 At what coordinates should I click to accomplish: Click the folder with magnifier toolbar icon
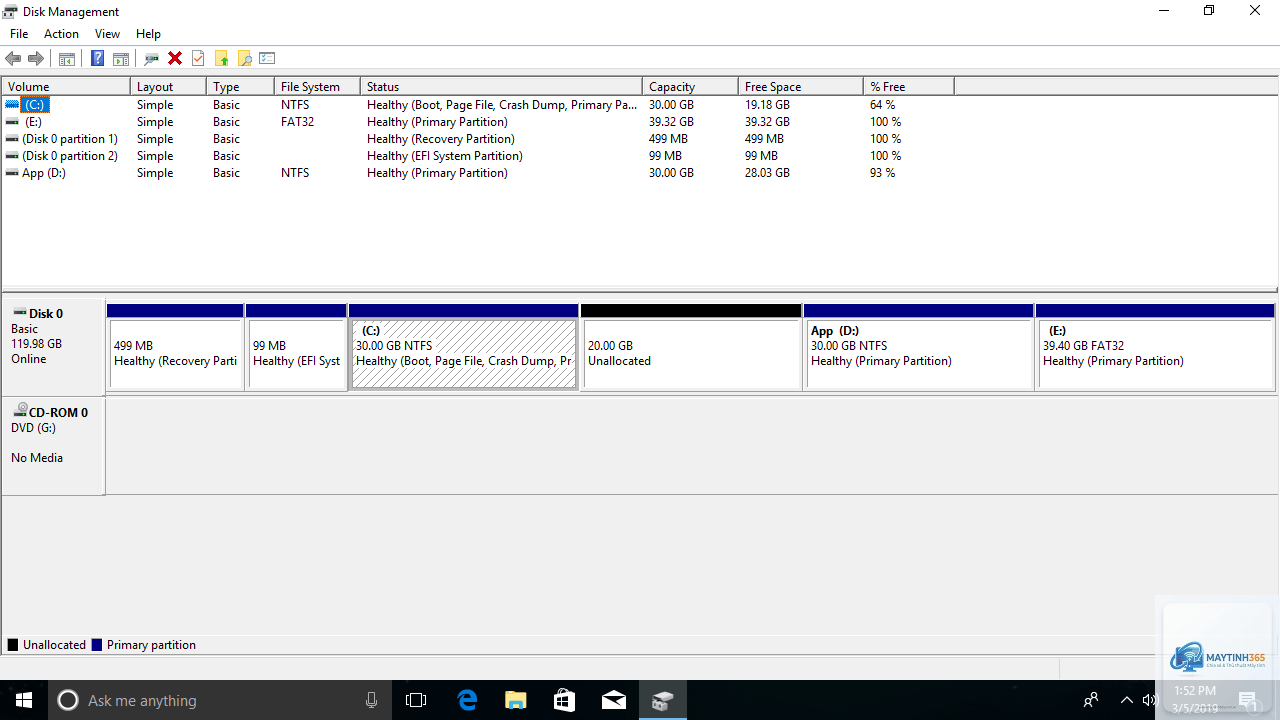[x=244, y=59]
